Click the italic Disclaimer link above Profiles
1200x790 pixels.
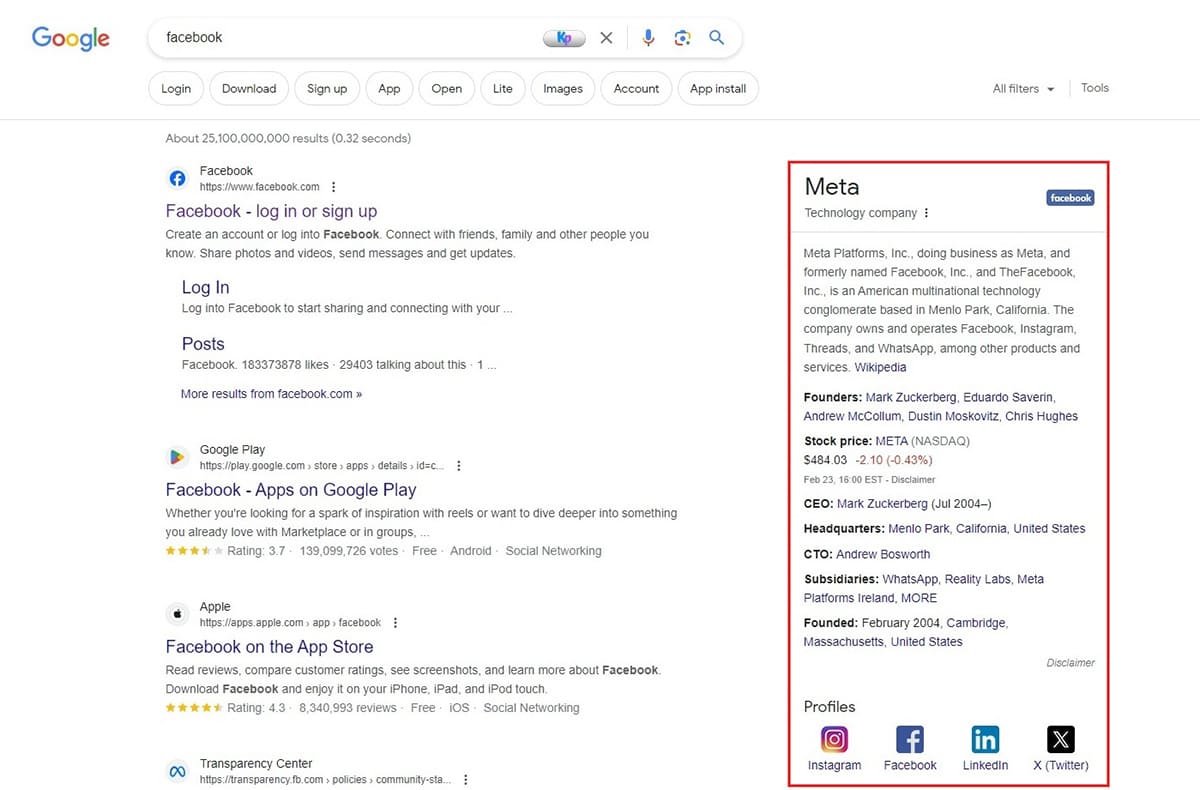1070,663
